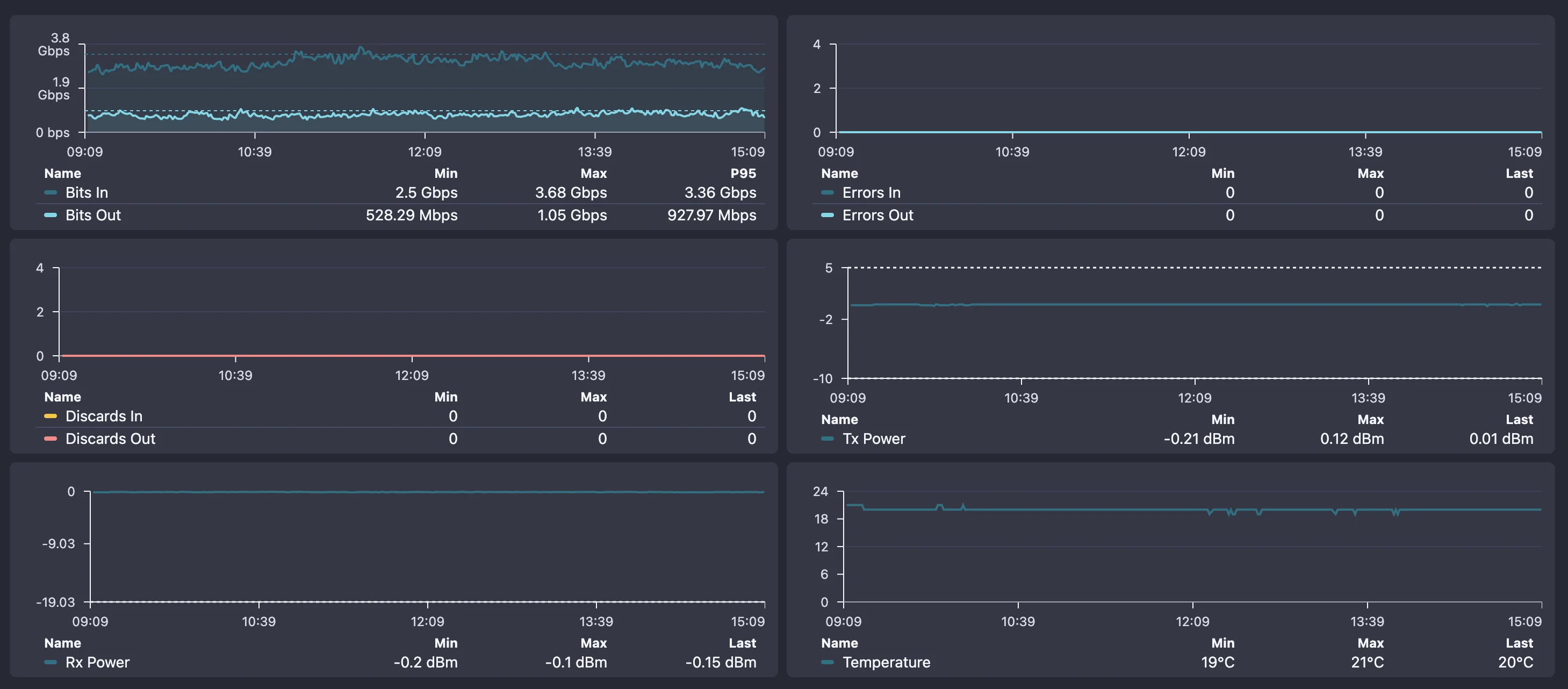The image size is (1568, 689).
Task: Click the Discards In yellow legend marker
Action: [51, 417]
